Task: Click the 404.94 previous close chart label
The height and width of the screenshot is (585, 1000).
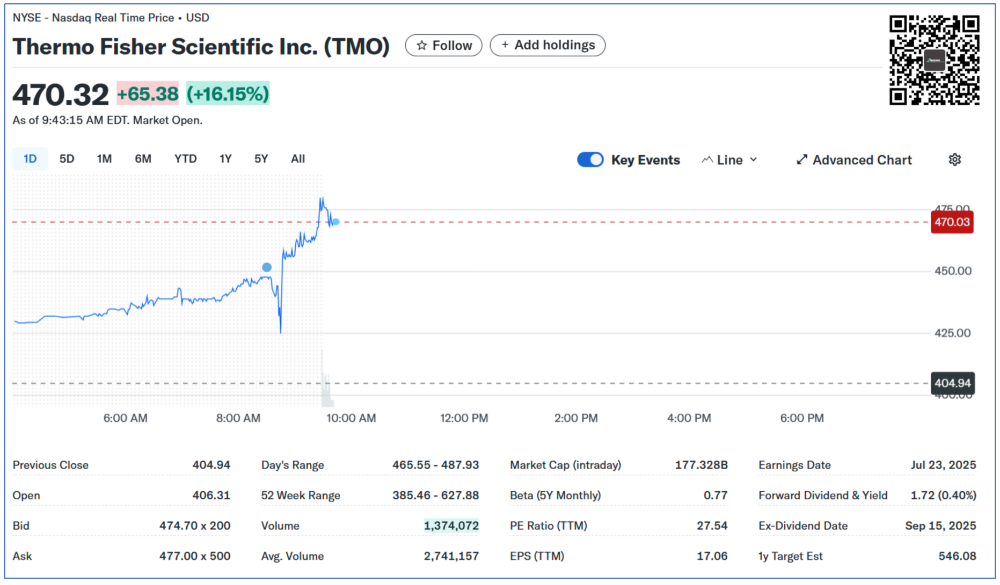Action: coord(952,383)
